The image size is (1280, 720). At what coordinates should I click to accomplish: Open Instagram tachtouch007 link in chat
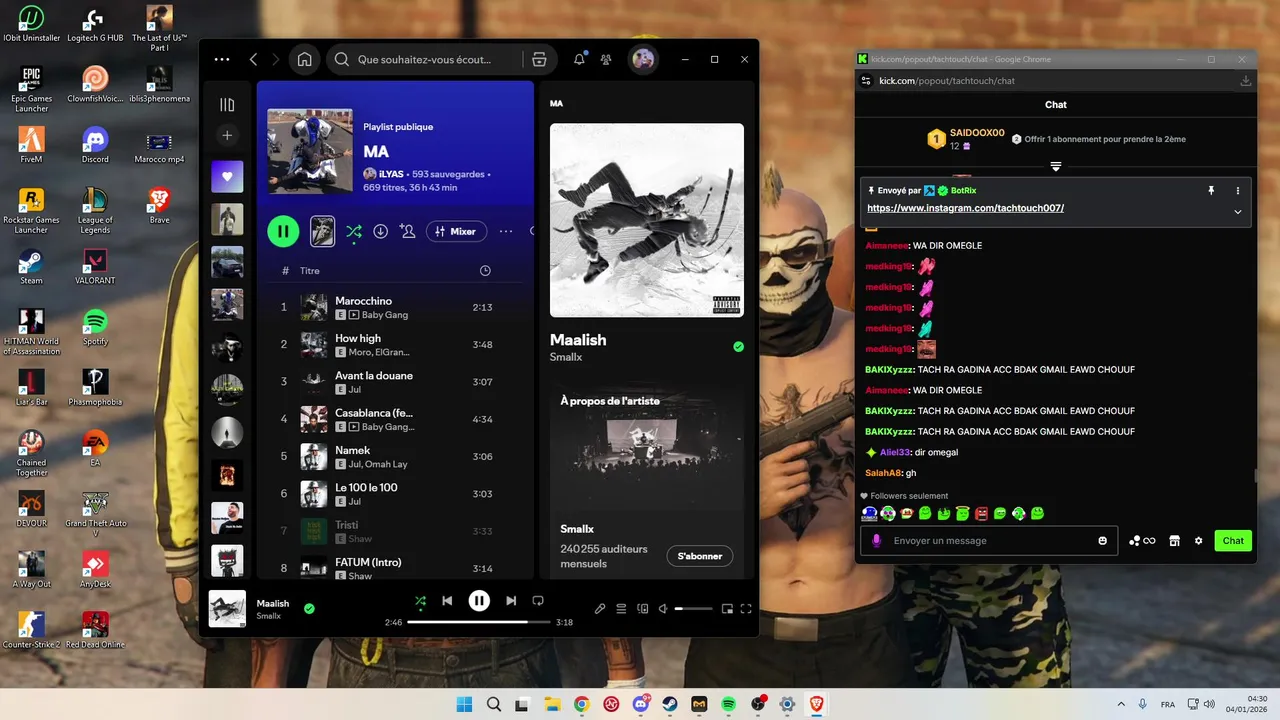coord(965,208)
